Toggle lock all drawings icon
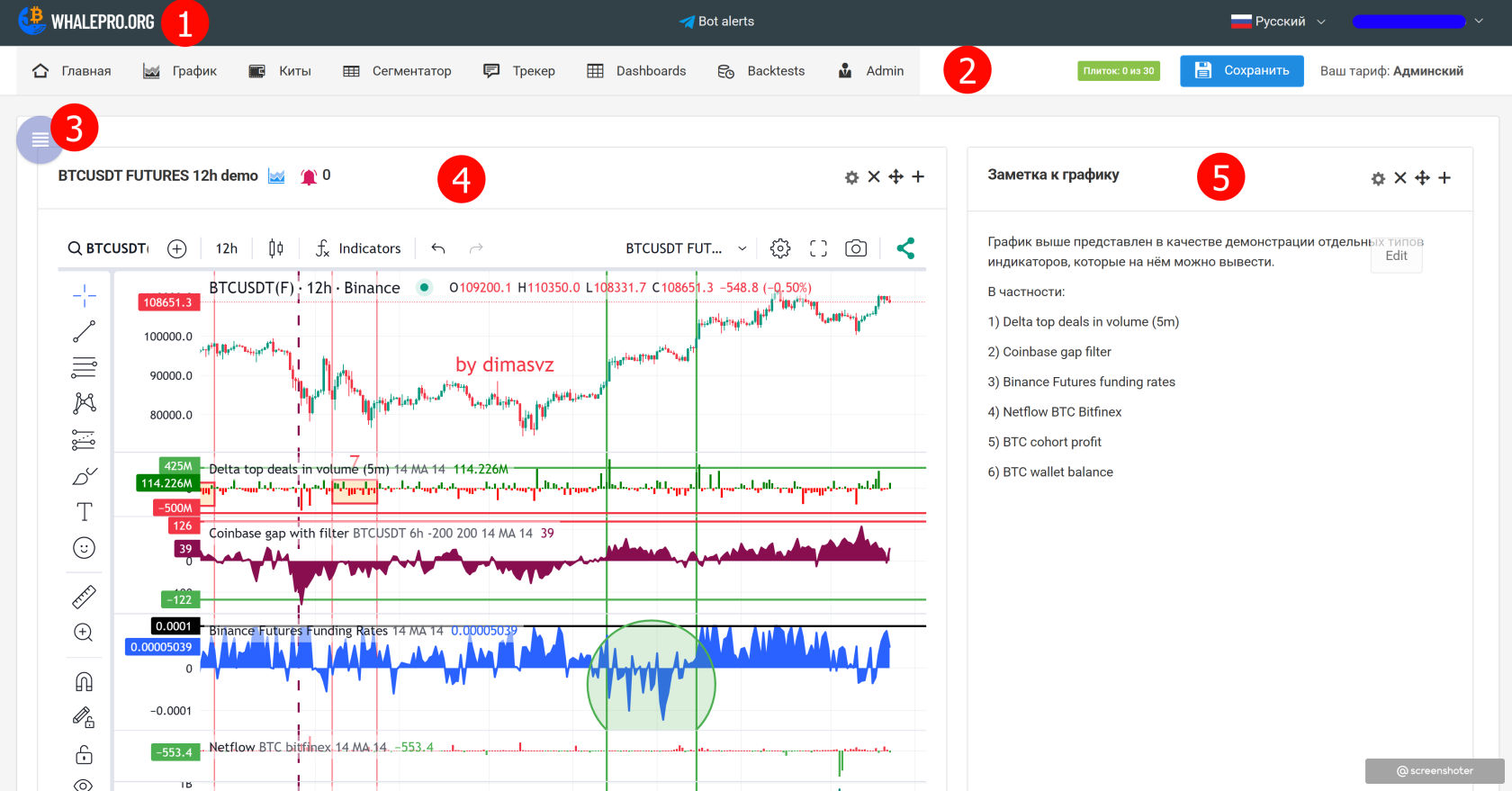This screenshot has width=1512, height=791. pos(84,754)
